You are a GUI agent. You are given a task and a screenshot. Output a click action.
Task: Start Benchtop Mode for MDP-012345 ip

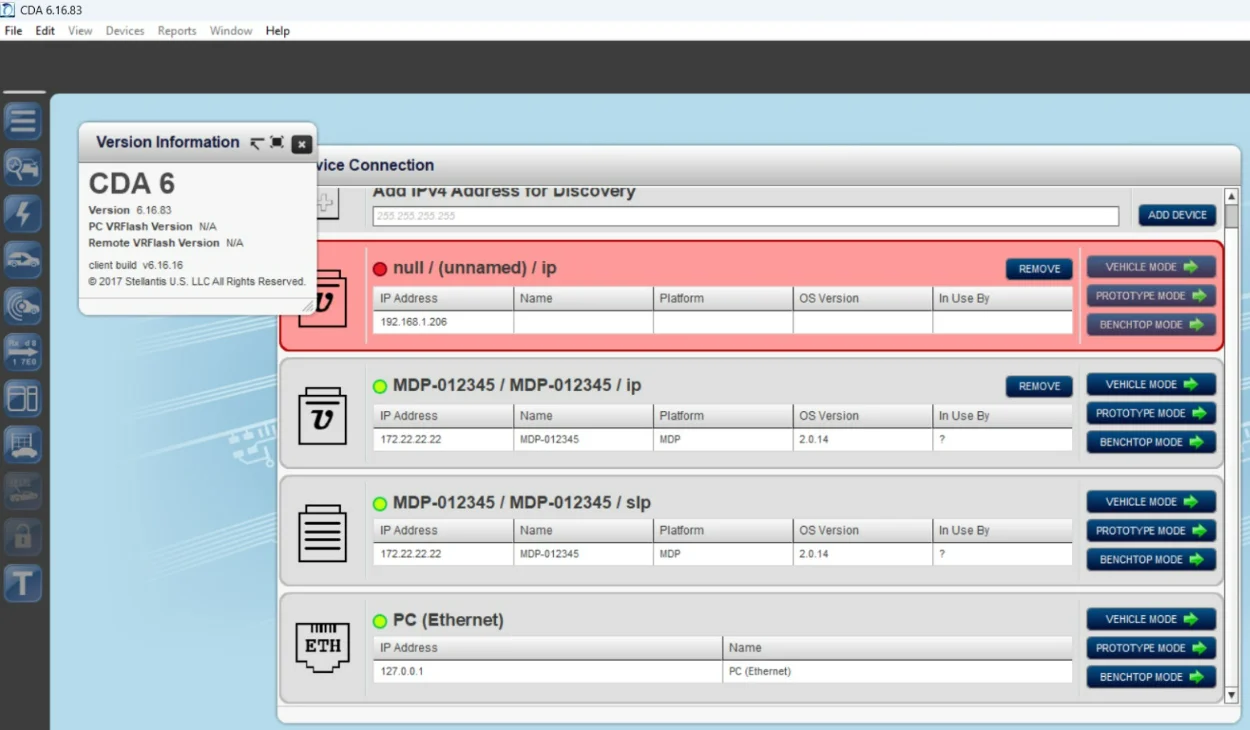click(1151, 442)
